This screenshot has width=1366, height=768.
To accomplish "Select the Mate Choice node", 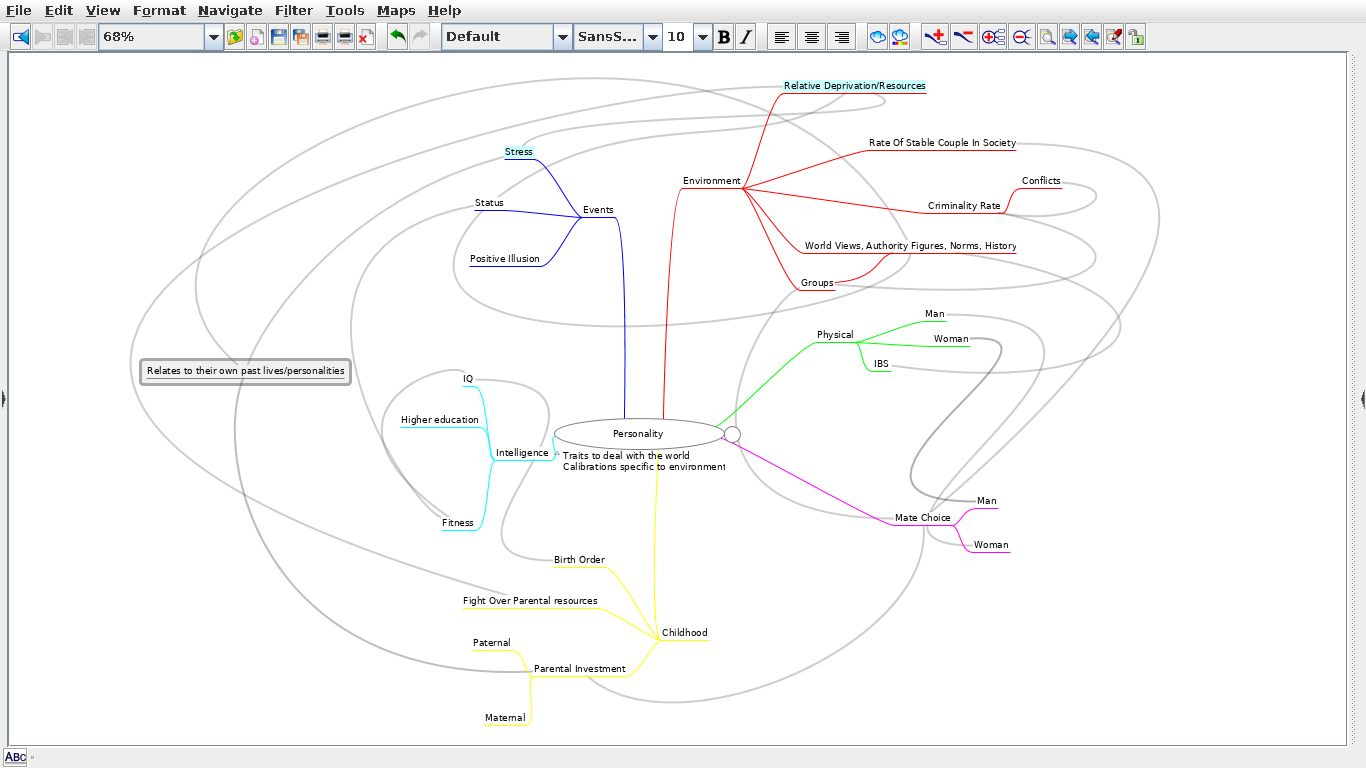I will pyautogui.click(x=923, y=518).
